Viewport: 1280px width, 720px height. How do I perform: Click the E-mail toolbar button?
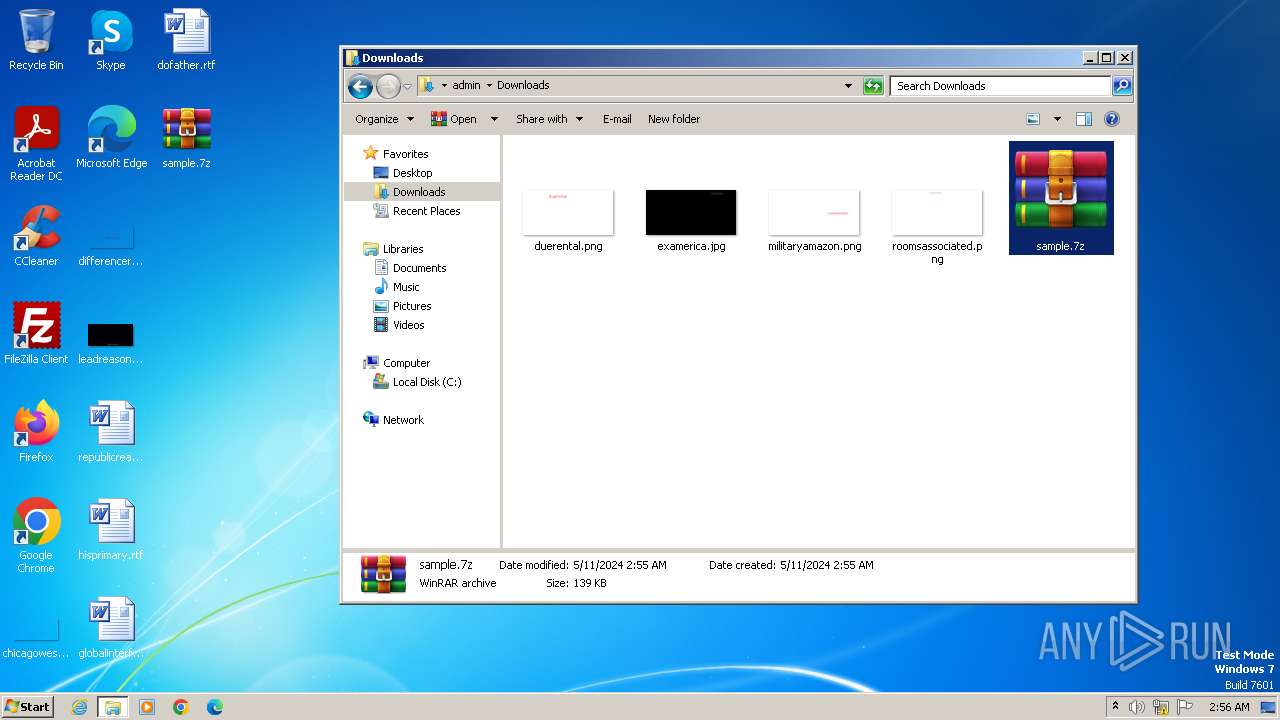click(x=617, y=119)
